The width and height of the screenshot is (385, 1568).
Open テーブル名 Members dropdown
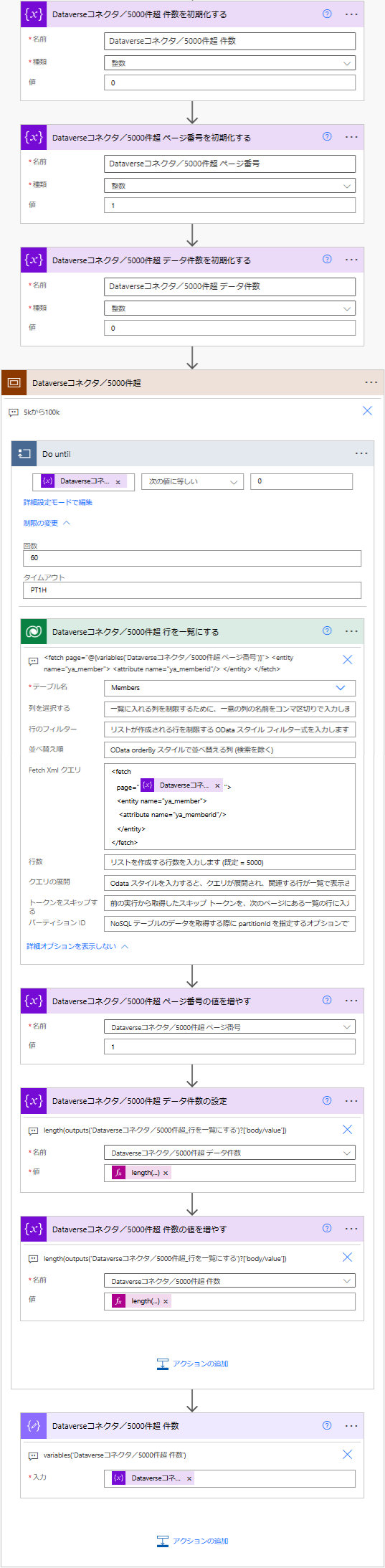[229, 687]
